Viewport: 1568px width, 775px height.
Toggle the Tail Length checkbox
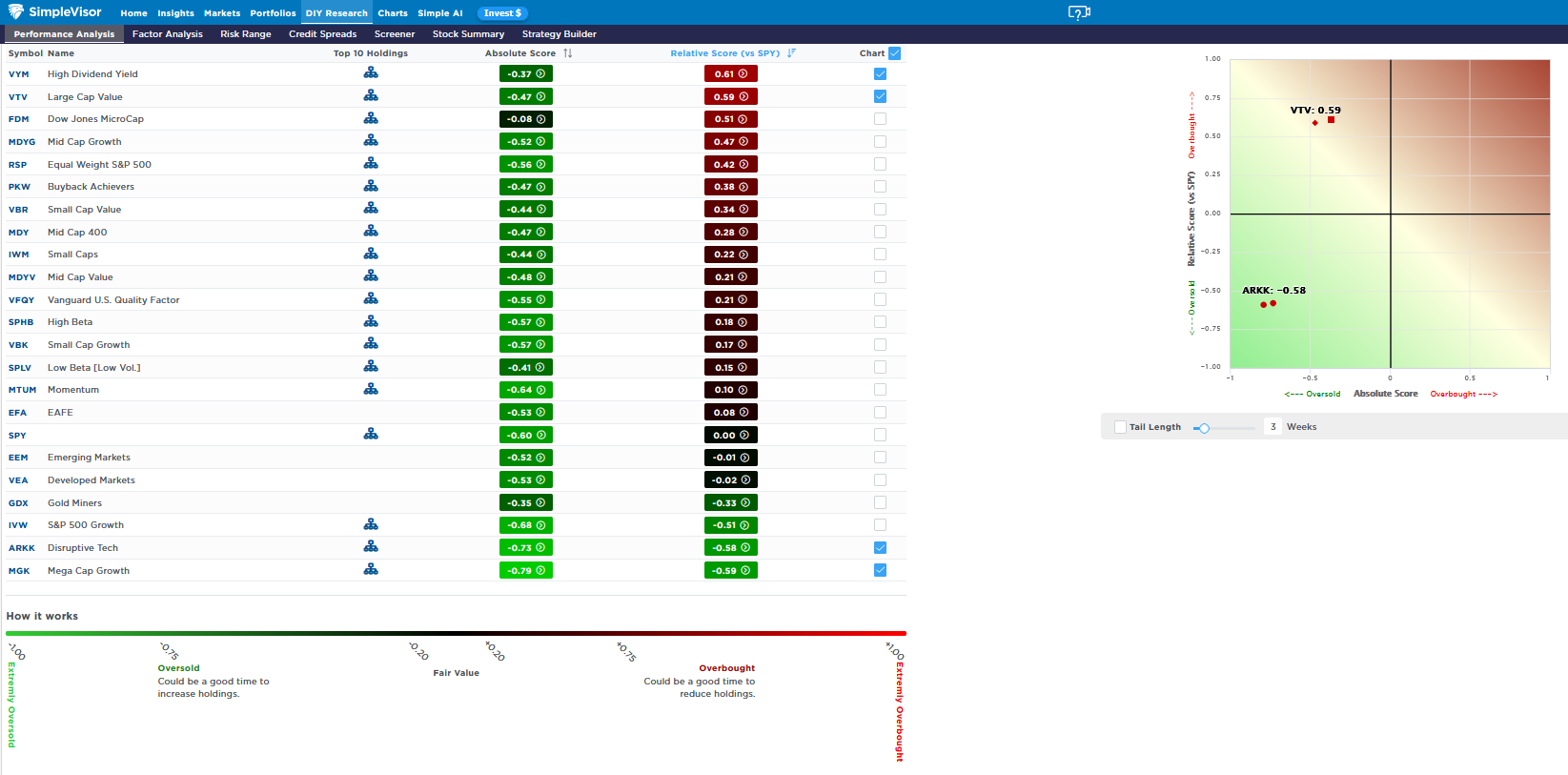click(x=1120, y=427)
